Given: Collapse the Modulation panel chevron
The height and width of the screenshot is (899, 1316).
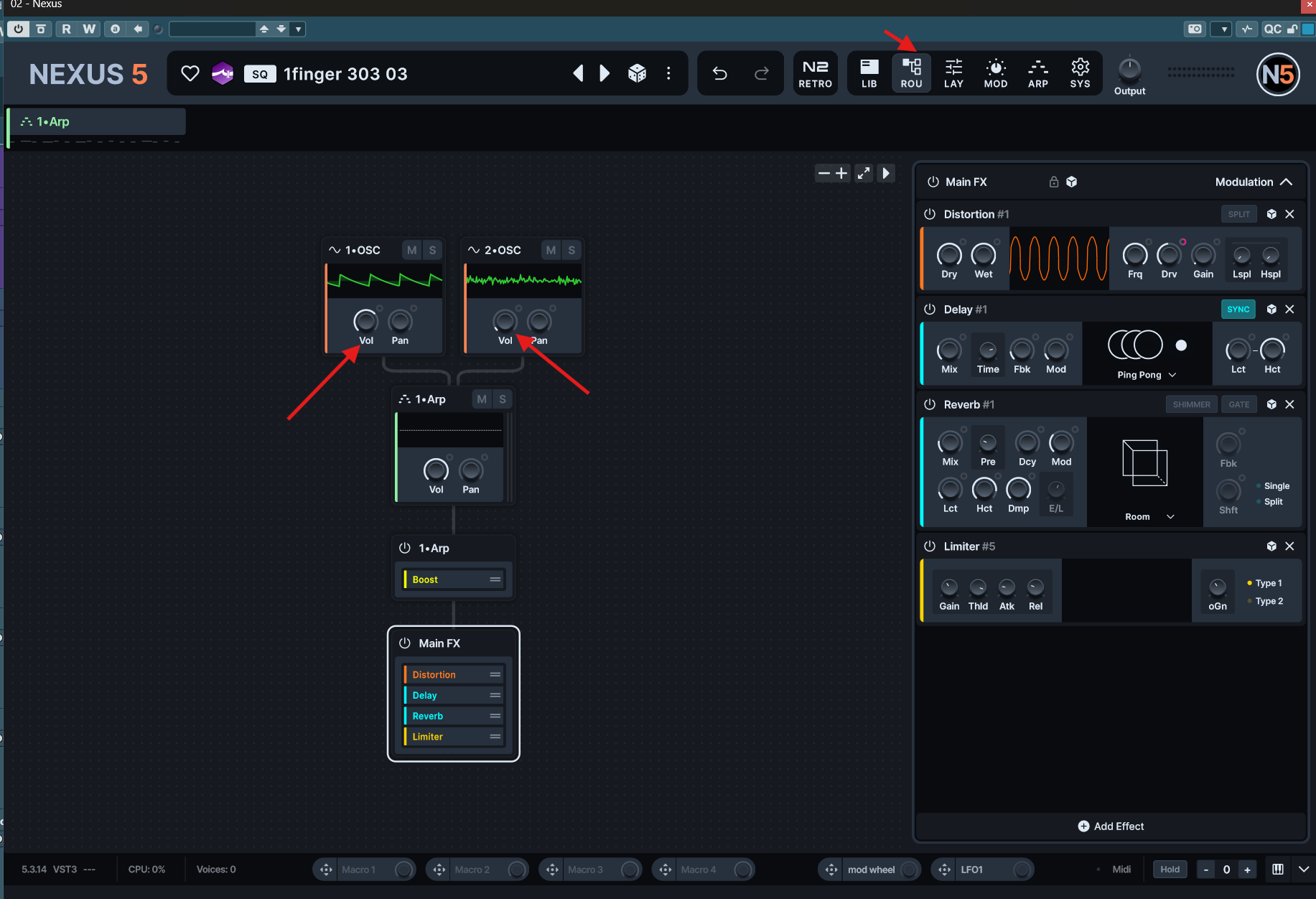Looking at the screenshot, I should pyautogui.click(x=1286, y=182).
